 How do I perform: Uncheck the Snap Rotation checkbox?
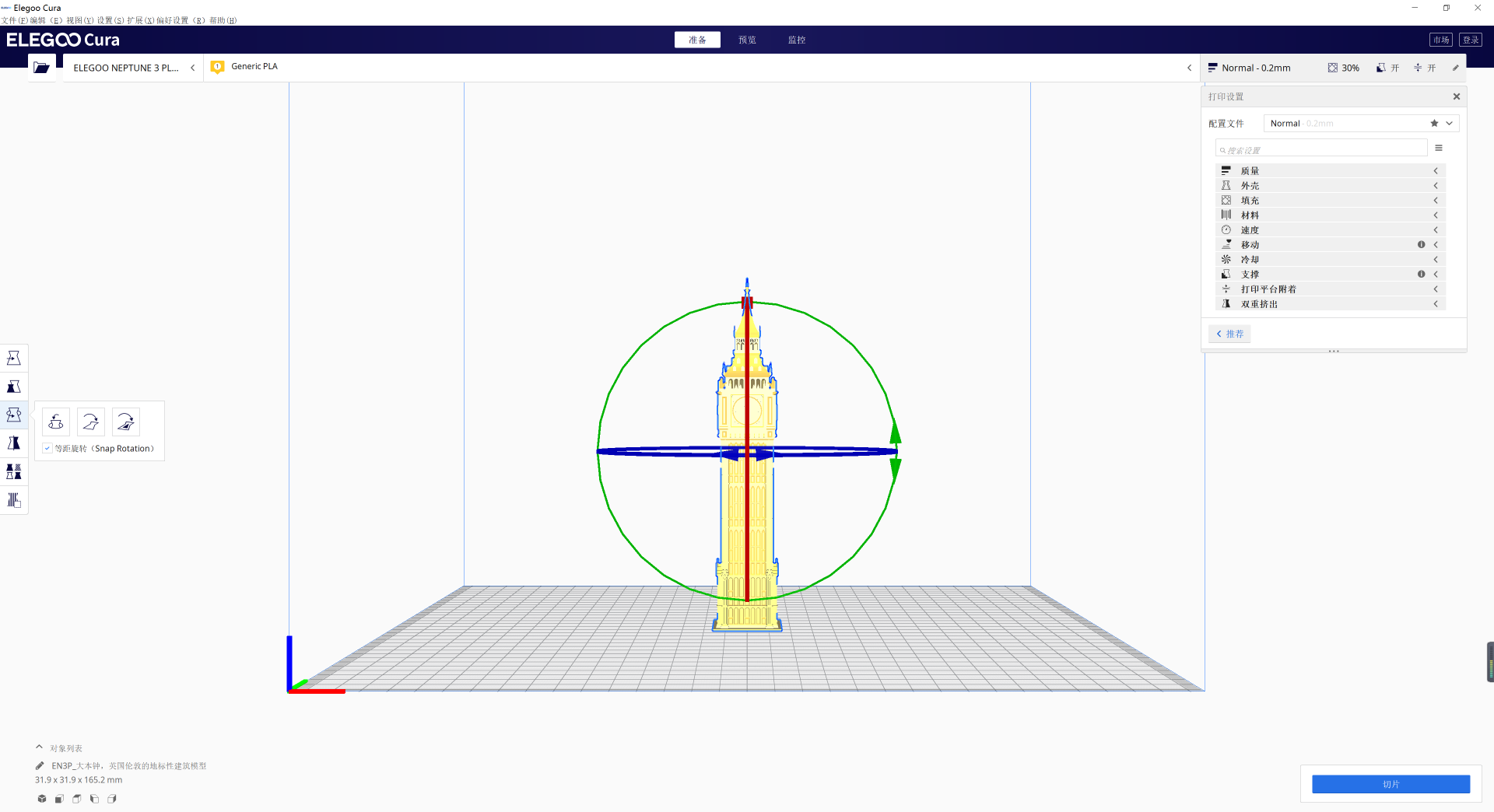[x=47, y=449]
